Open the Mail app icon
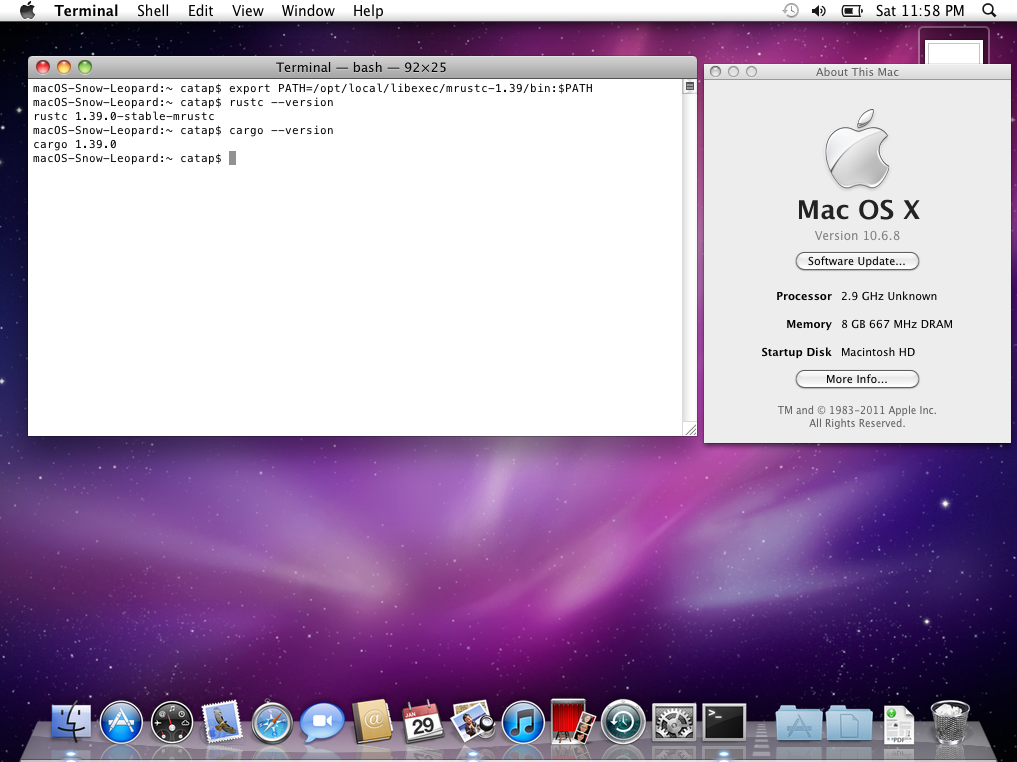Image resolution: width=1017 pixels, height=762 pixels. 222,721
